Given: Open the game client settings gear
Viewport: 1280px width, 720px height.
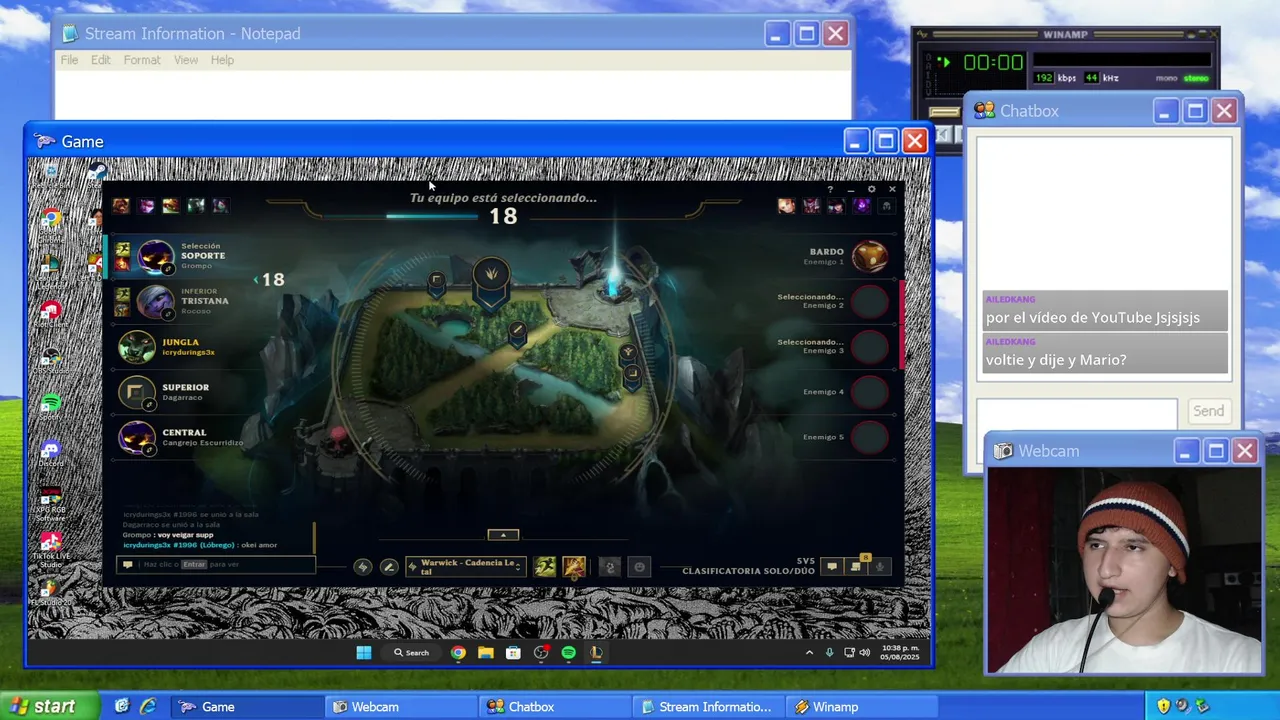Looking at the screenshot, I should pos(871,189).
